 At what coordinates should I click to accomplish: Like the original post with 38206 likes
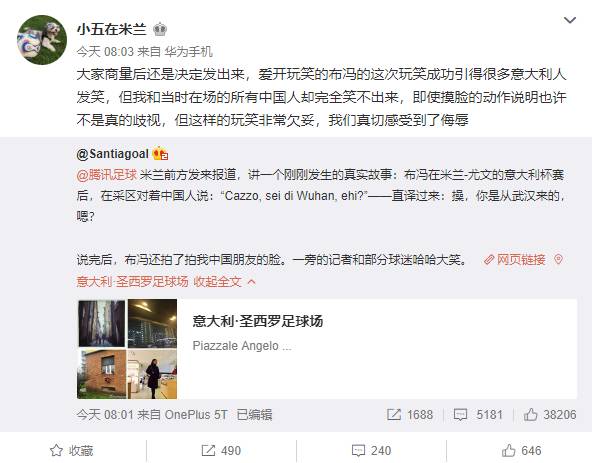pos(550,415)
